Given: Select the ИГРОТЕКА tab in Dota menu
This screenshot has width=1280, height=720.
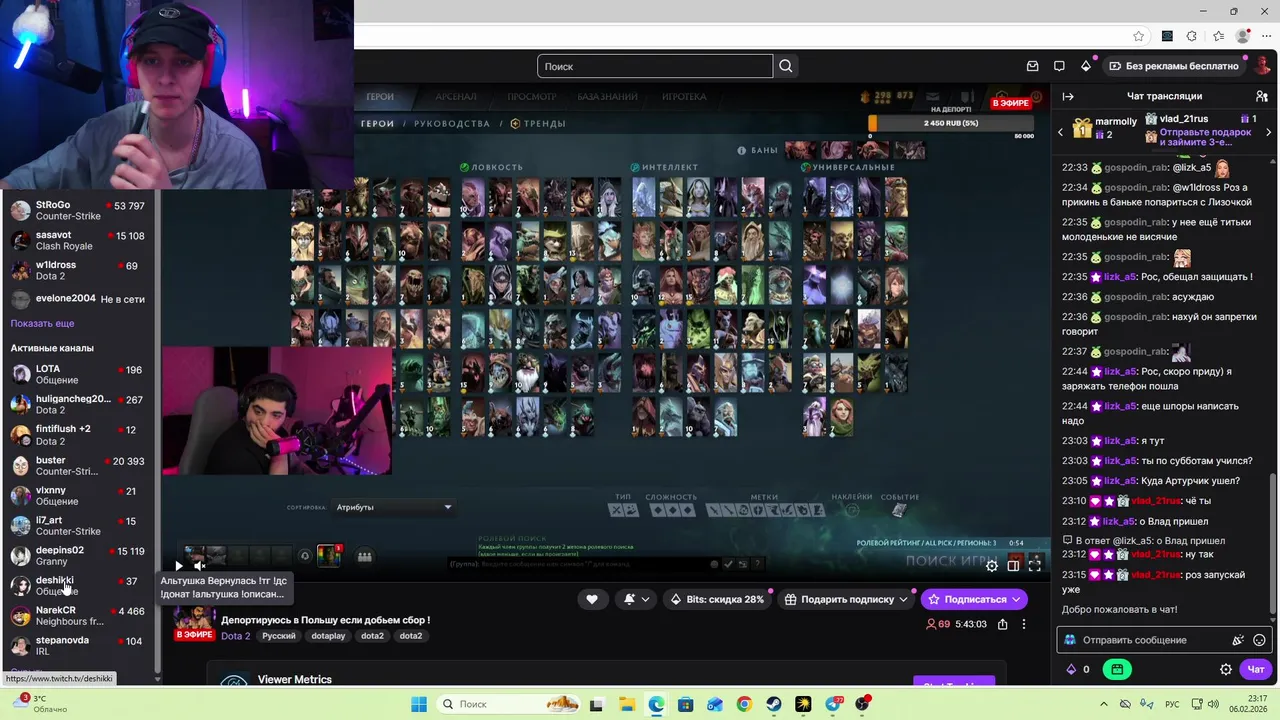Looking at the screenshot, I should pos(684,97).
